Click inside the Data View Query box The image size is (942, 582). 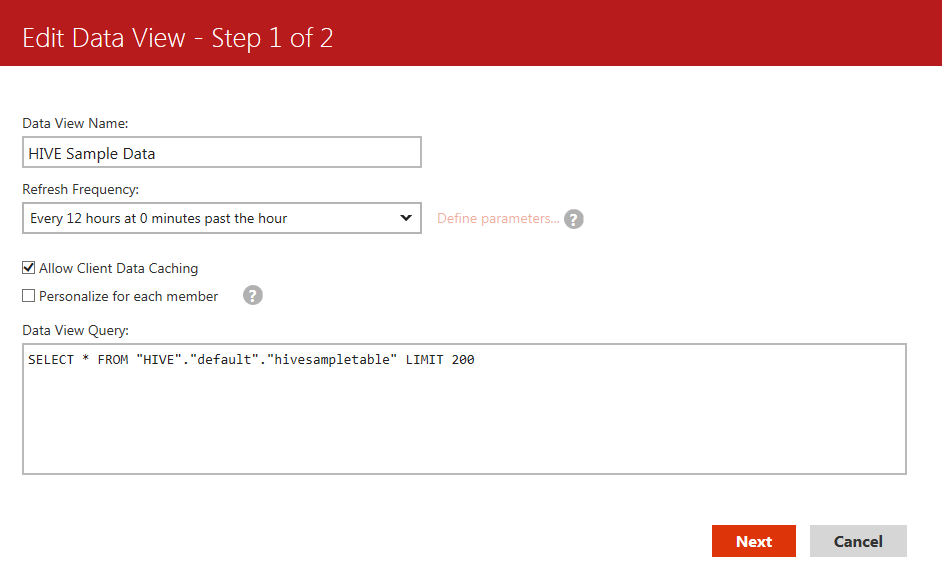(x=464, y=420)
